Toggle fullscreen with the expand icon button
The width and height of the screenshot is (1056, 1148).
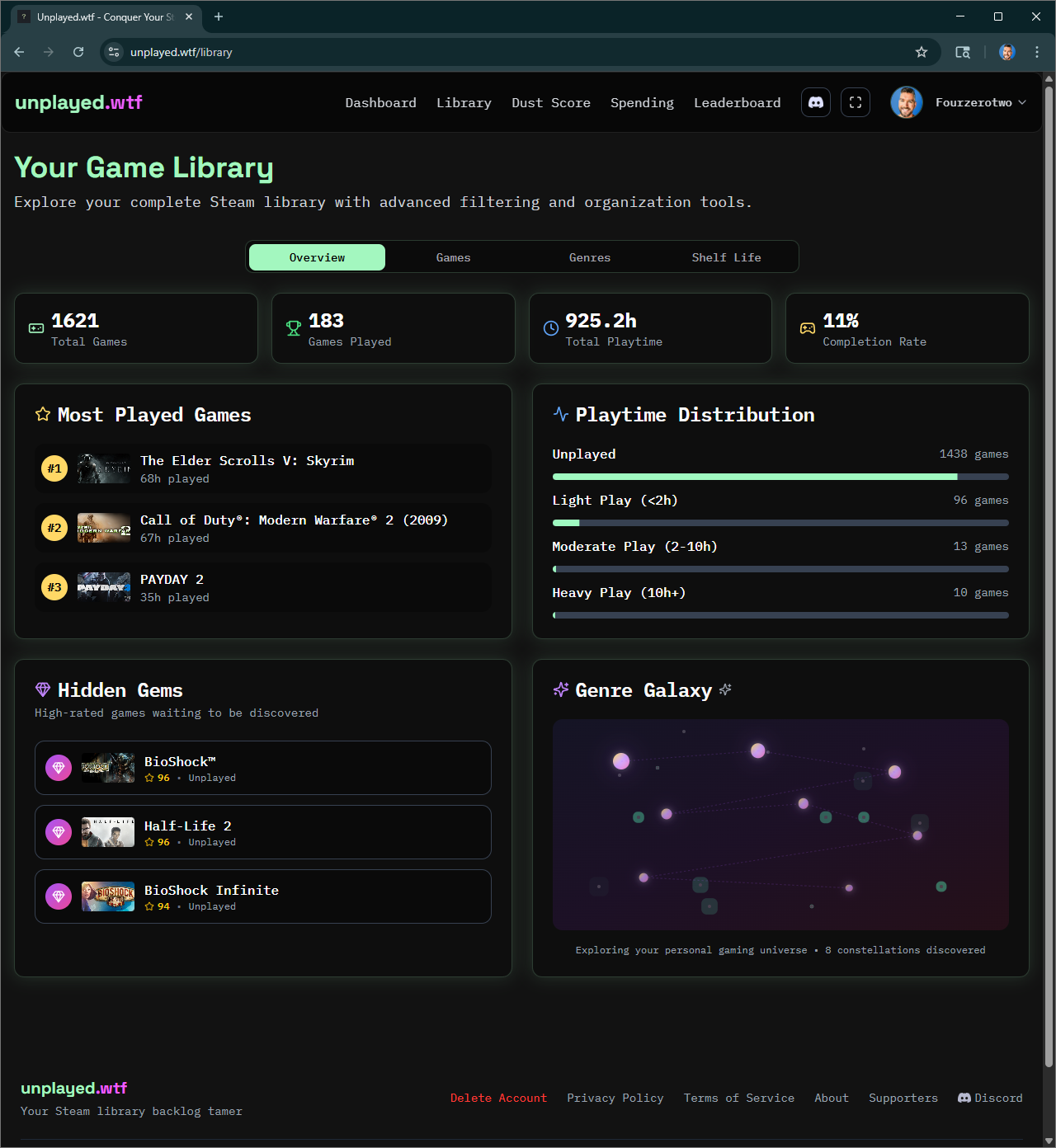856,102
